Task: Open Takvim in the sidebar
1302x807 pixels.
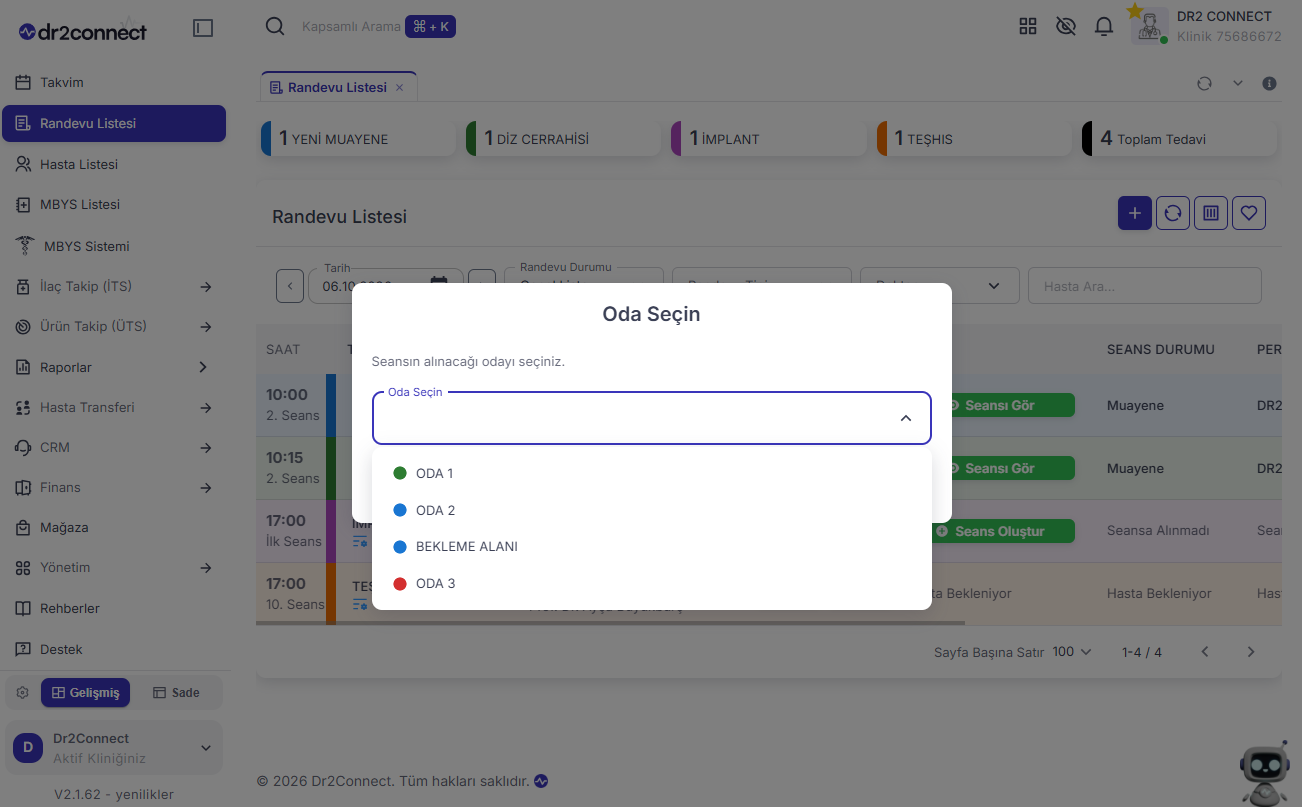Action: [x=114, y=82]
